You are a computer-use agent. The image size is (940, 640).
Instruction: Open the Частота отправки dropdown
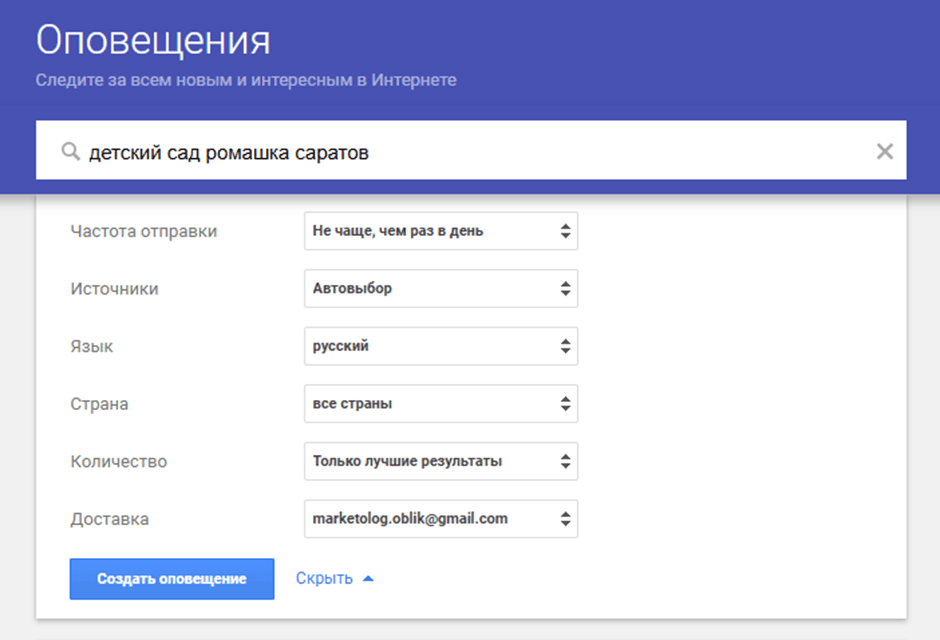440,231
